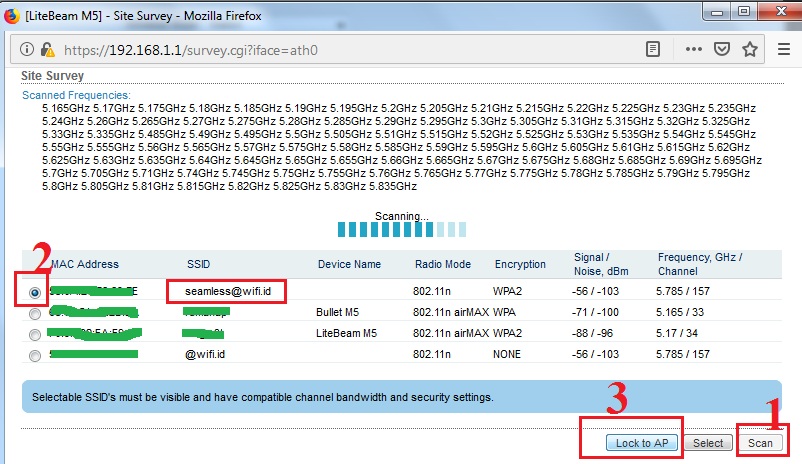Close the Site Survey window
Image resolution: width=802 pixels, height=464 pixels.
[x=781, y=11]
